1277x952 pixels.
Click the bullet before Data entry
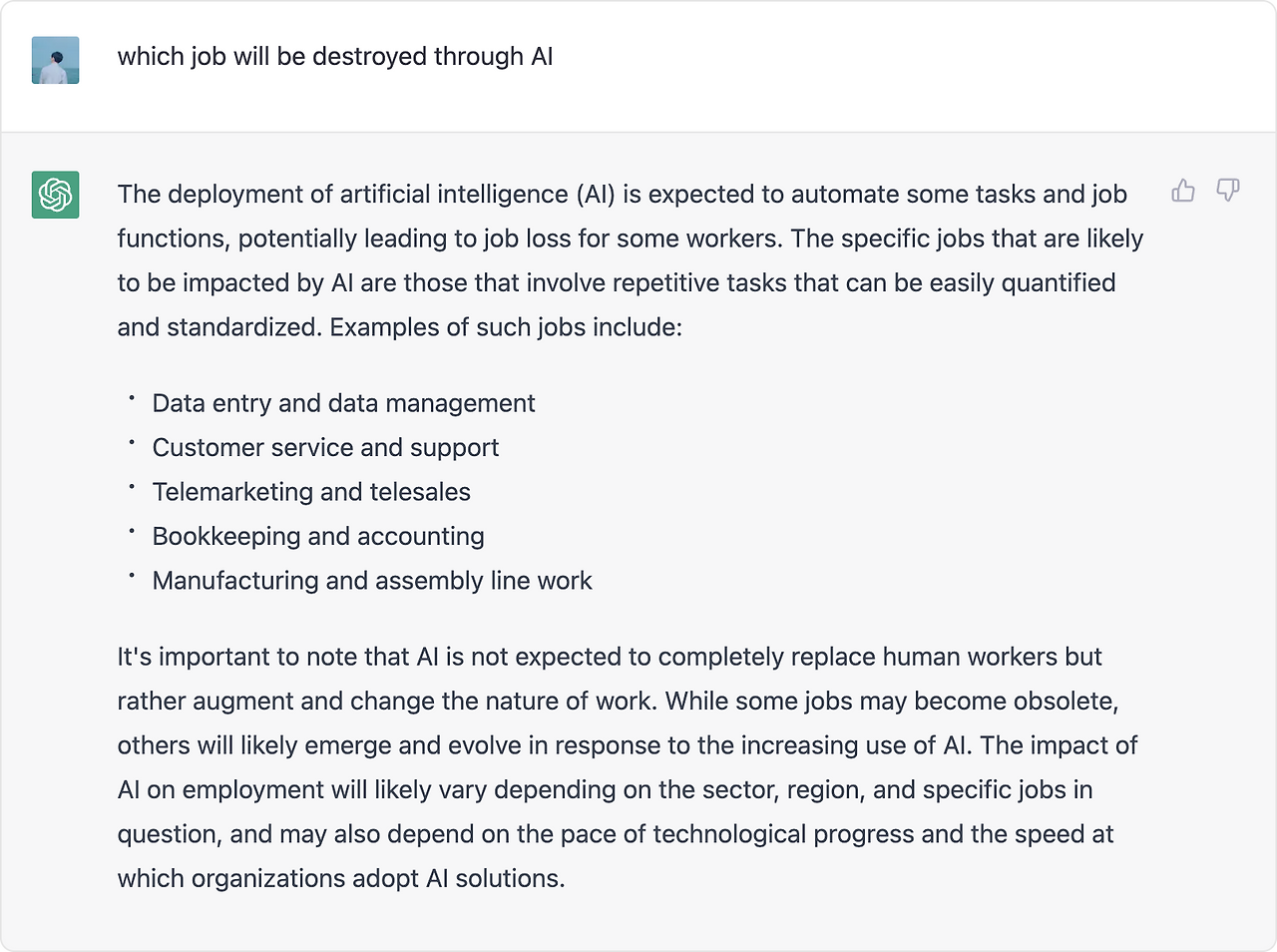click(x=131, y=397)
